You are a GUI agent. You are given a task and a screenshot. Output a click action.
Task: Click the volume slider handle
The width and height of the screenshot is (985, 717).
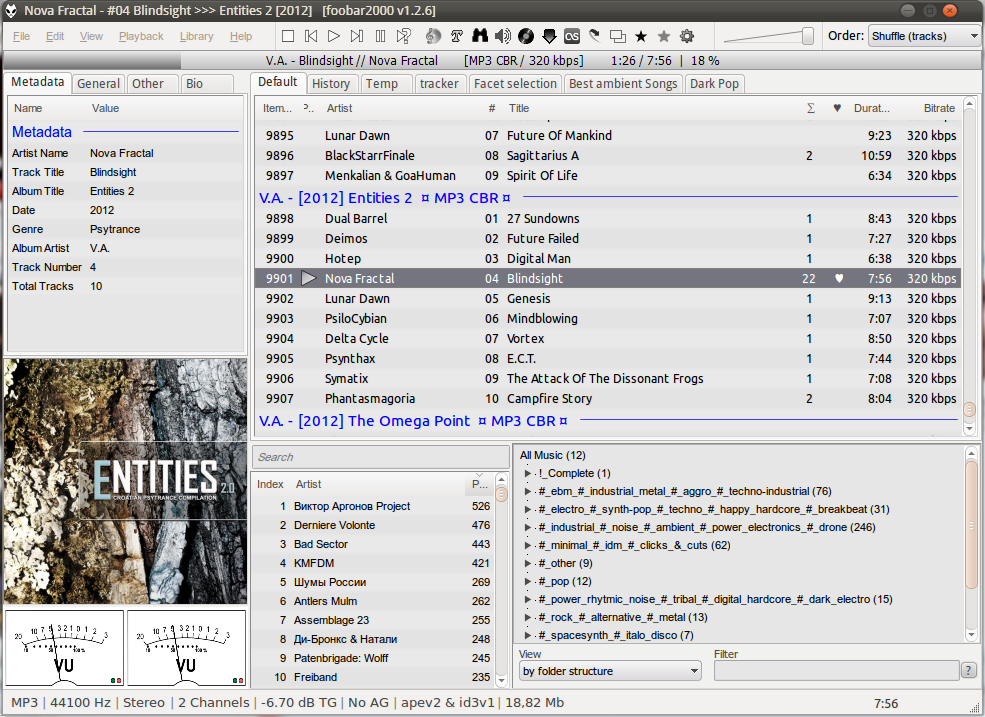pos(808,36)
